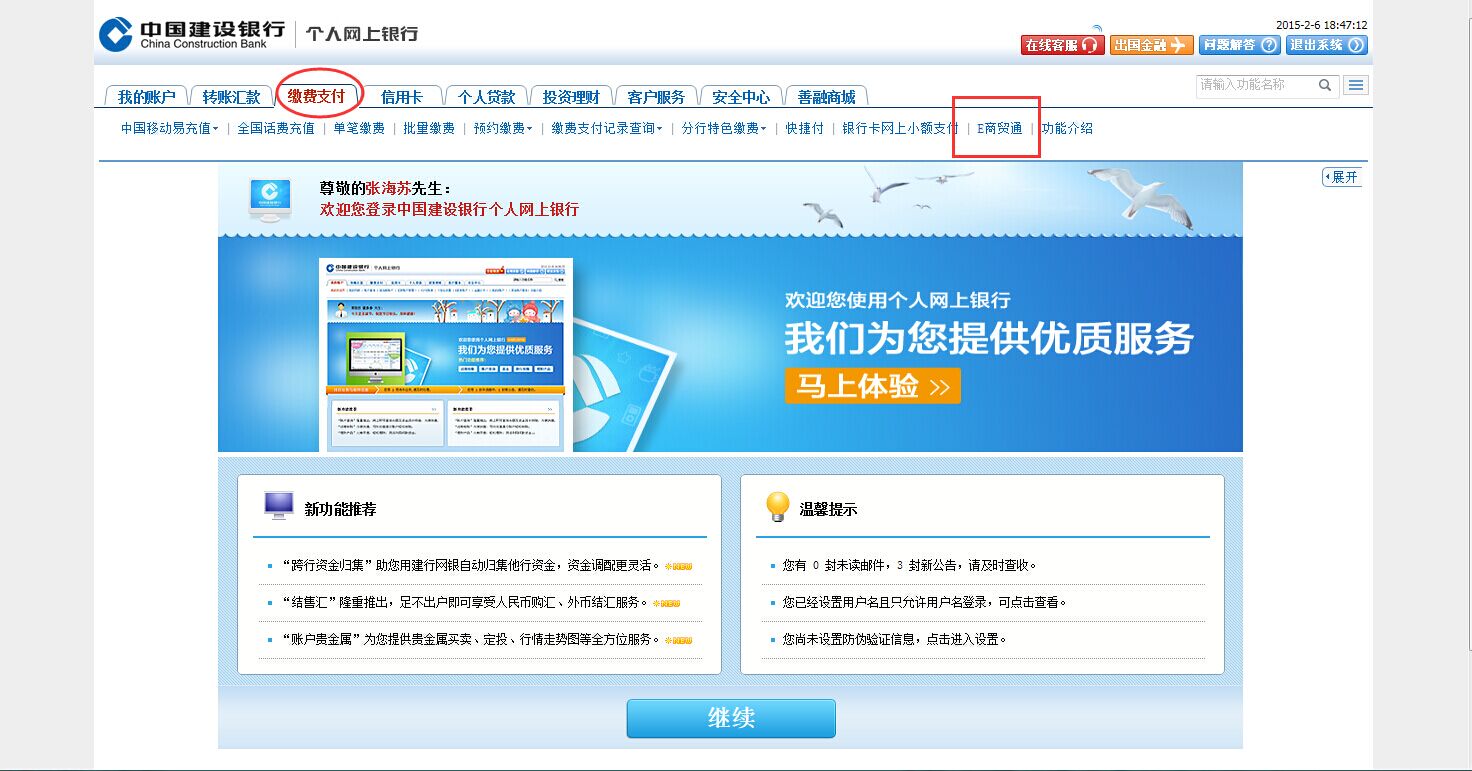The width and height of the screenshot is (1472, 771).
Task: Open 出国金融 overseas finance button
Action: click(1151, 45)
